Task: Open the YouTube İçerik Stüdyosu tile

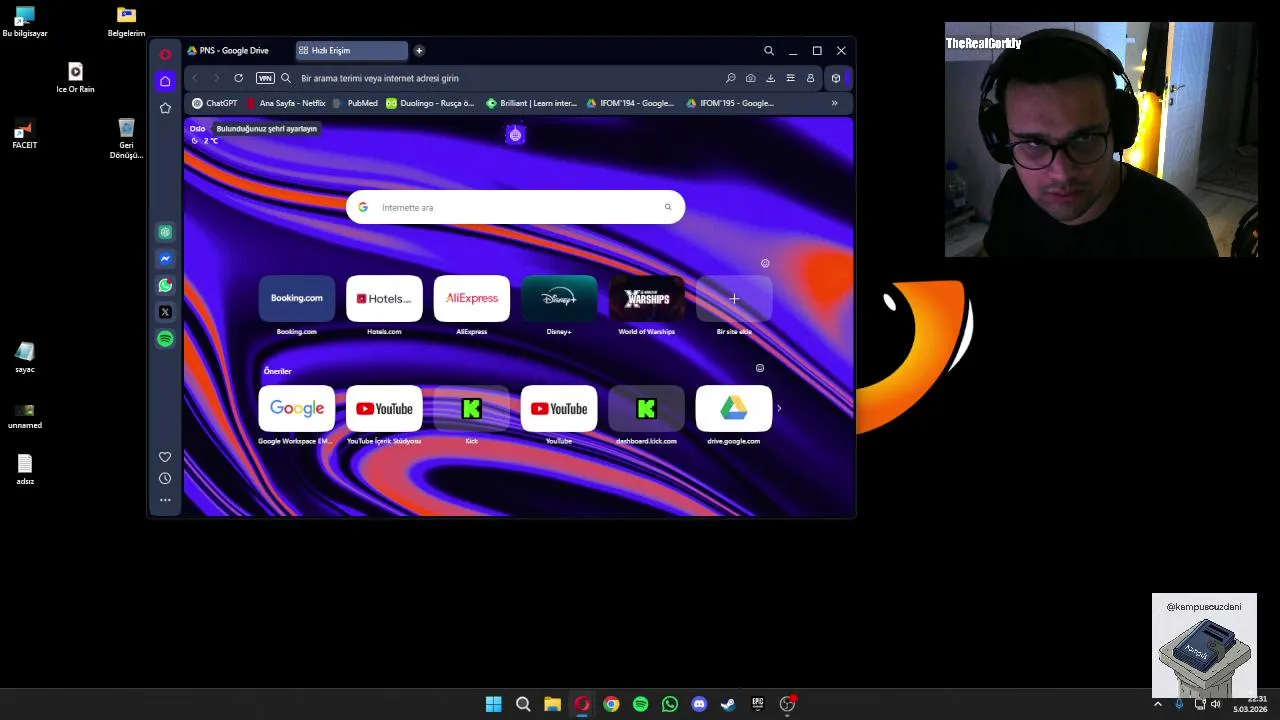Action: point(384,409)
